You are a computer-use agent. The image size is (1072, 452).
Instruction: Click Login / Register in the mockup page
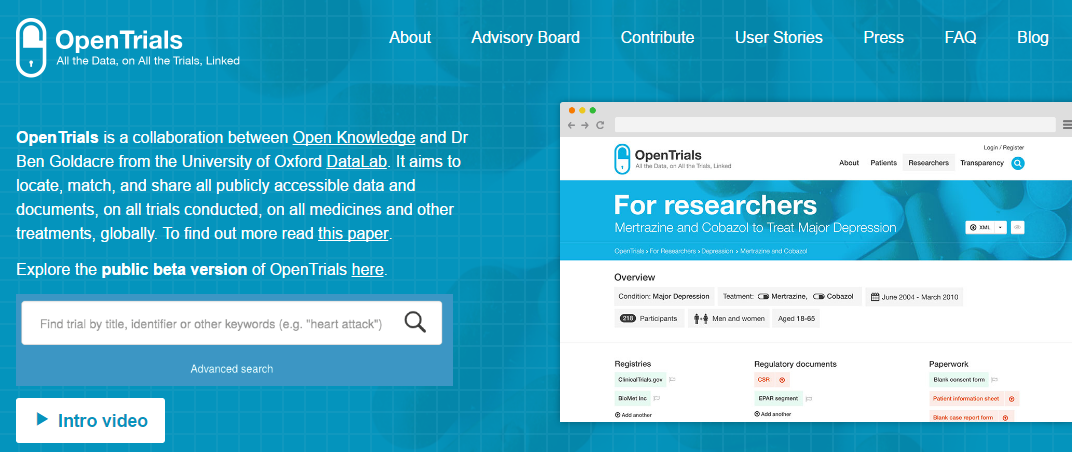point(1004,147)
